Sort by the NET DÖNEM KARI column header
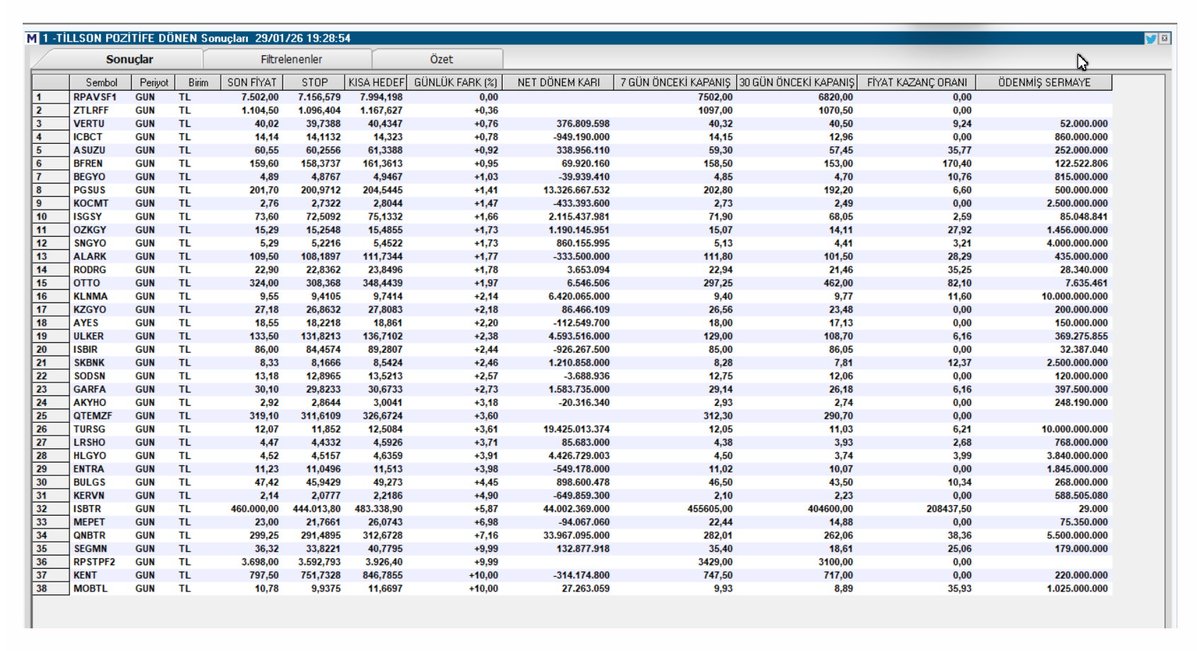 (x=559, y=82)
